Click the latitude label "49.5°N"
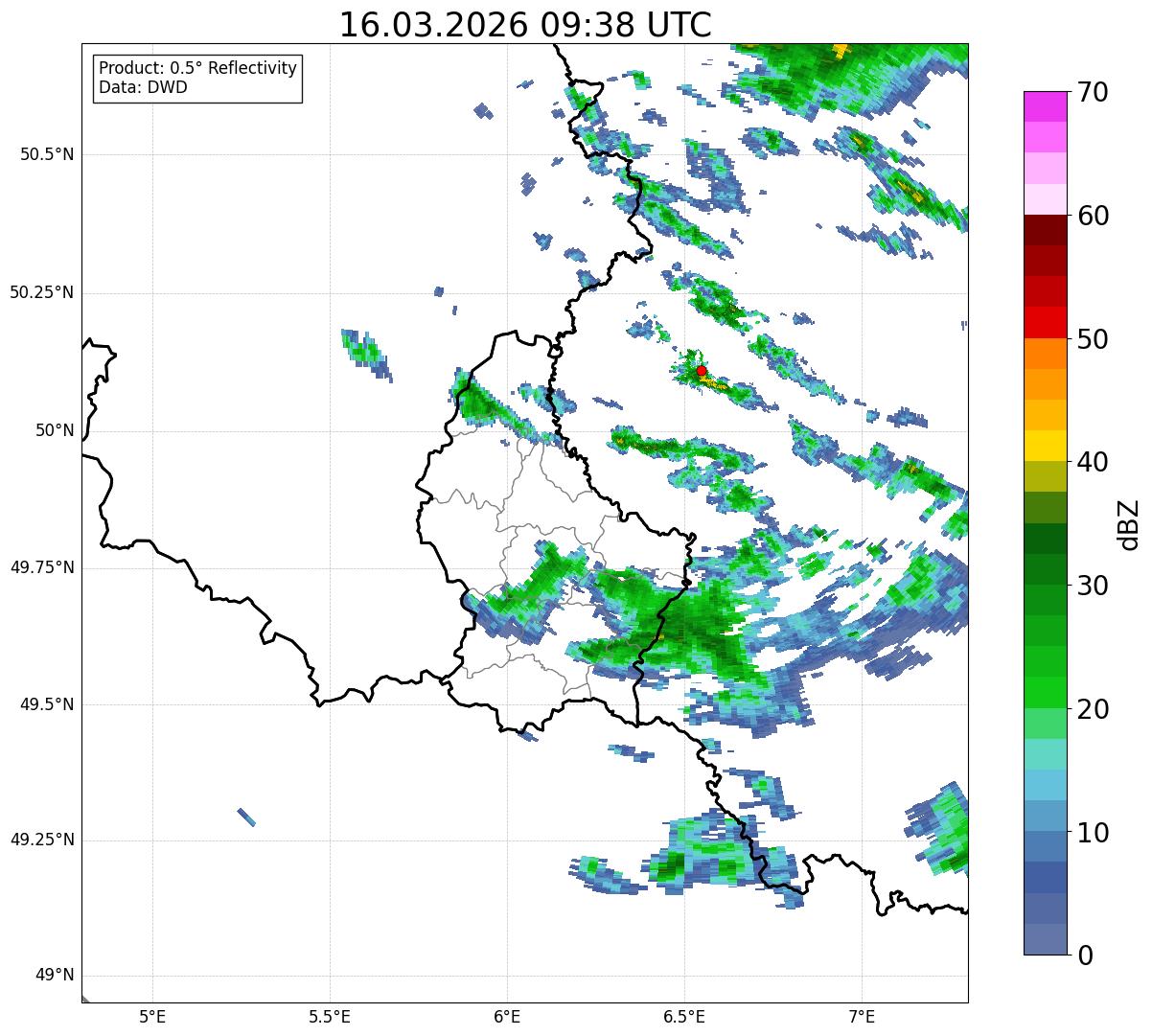This screenshot has width=1152, height=1036. 47,704
